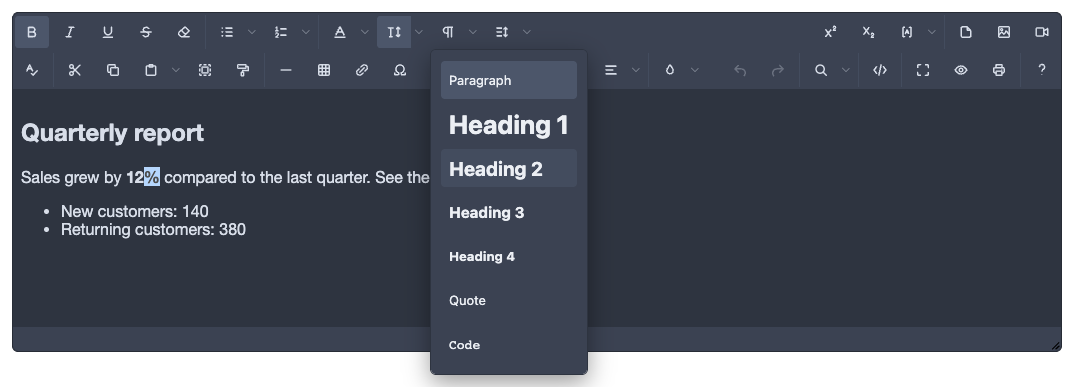
Task: Pick Code from the format list
Action: tap(509, 345)
